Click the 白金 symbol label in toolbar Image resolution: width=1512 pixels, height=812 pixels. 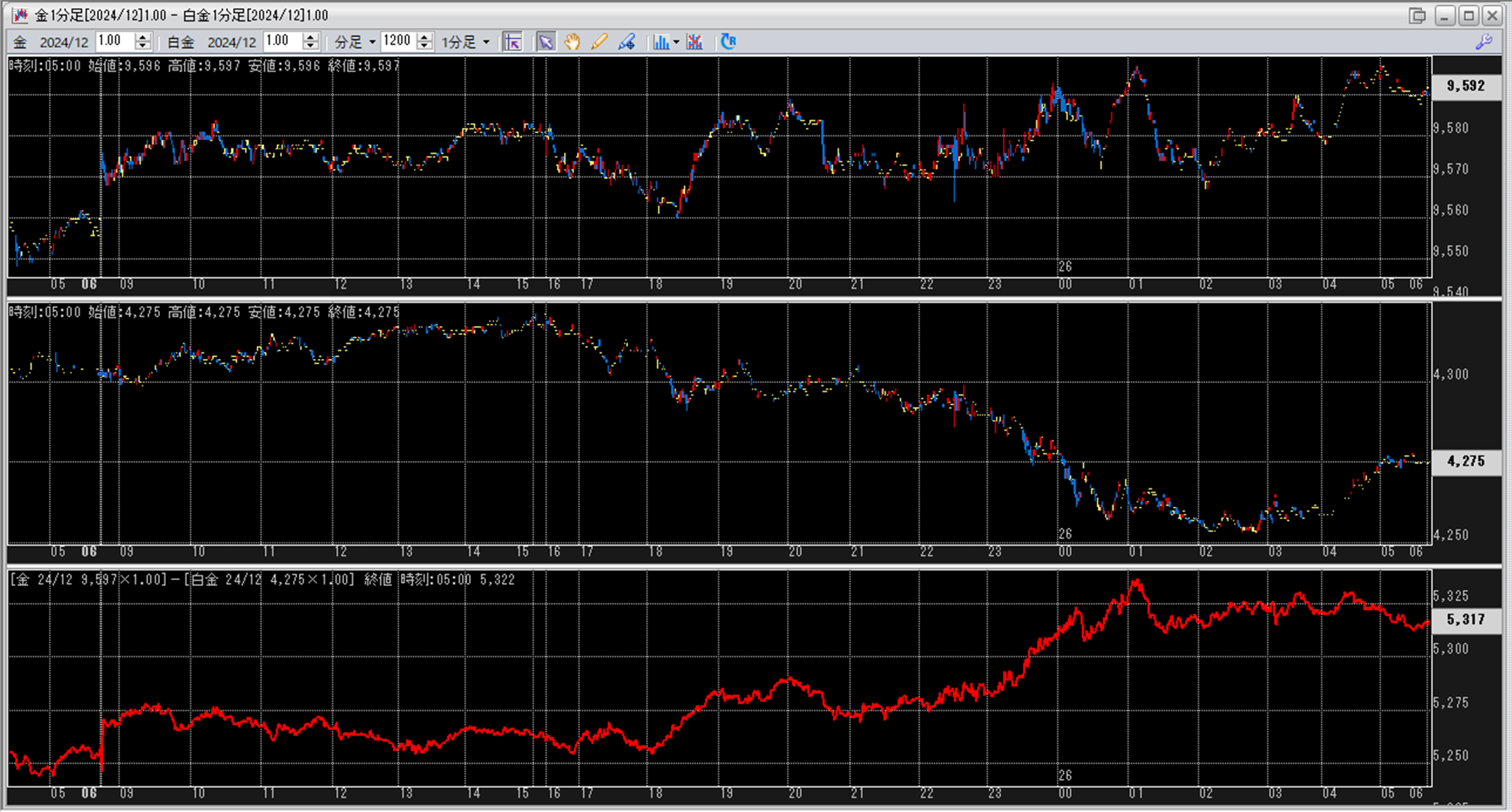pos(180,42)
